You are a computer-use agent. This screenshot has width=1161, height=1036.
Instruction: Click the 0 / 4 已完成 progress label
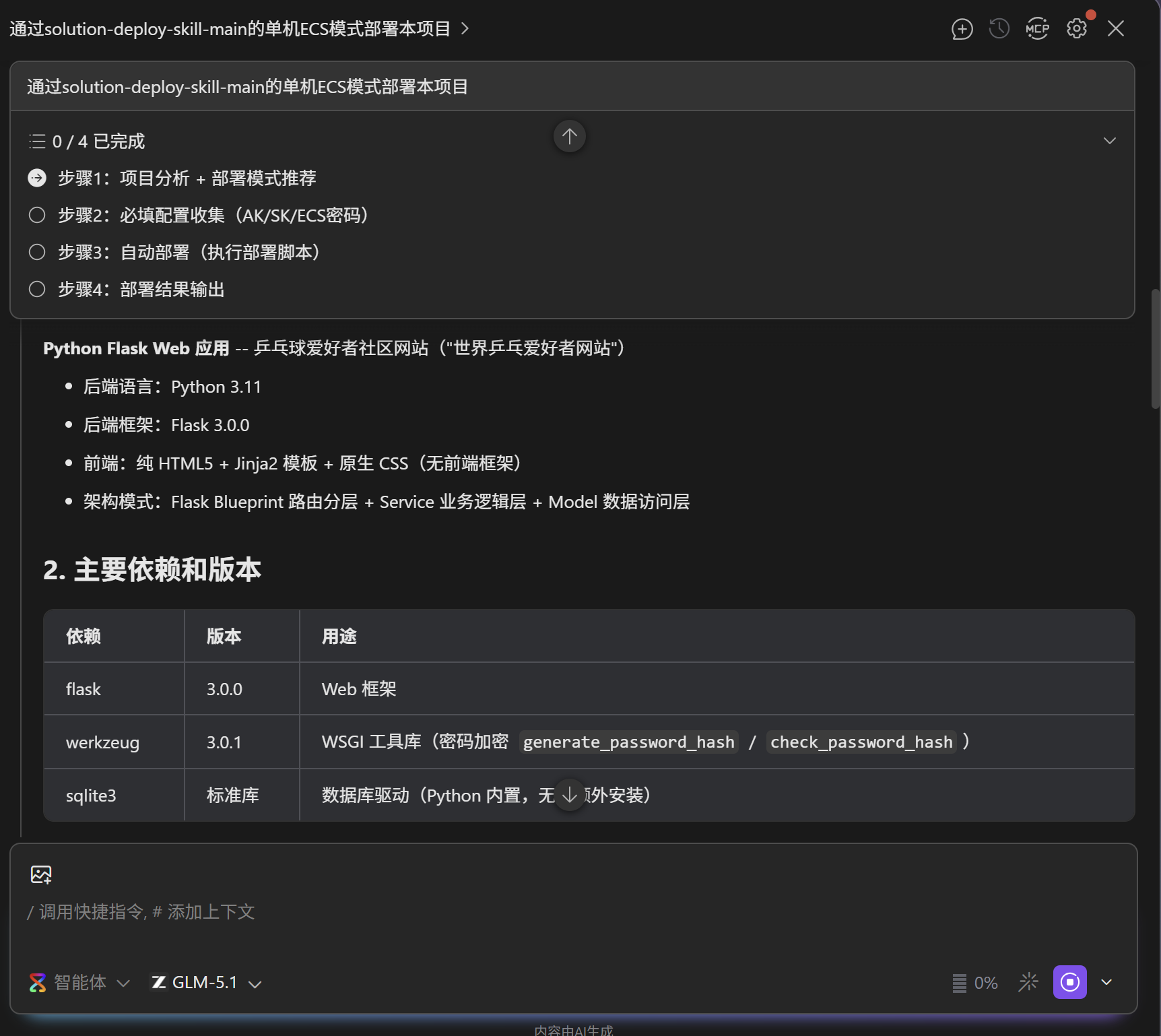click(98, 141)
